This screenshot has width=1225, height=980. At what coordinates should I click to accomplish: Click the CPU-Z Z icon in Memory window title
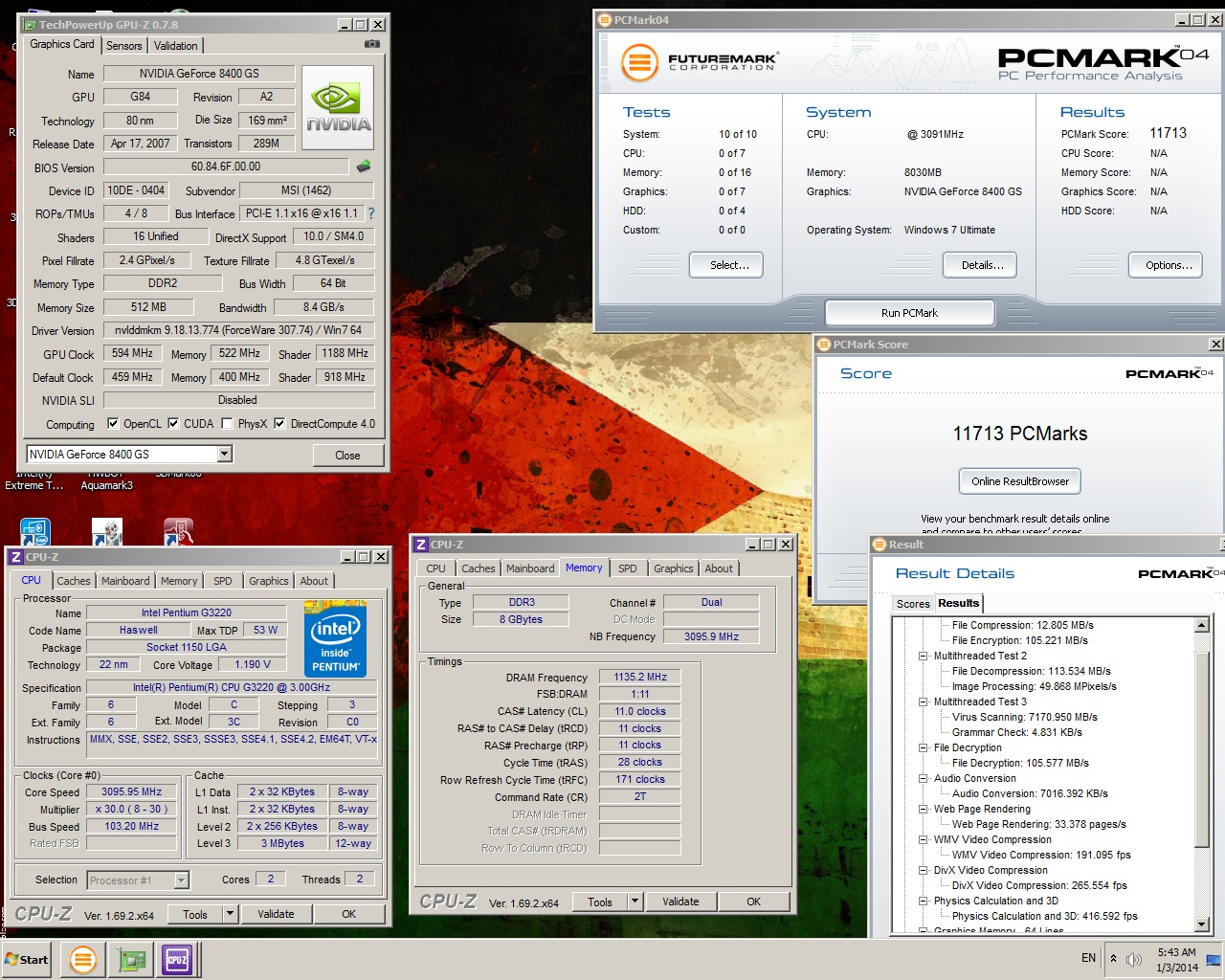click(420, 544)
